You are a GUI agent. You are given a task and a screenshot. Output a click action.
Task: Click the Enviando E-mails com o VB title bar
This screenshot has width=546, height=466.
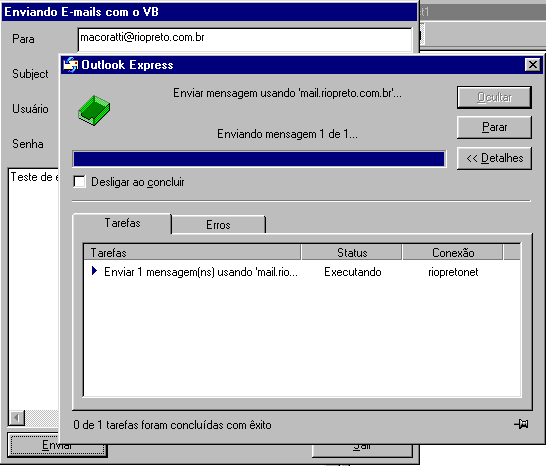point(210,12)
